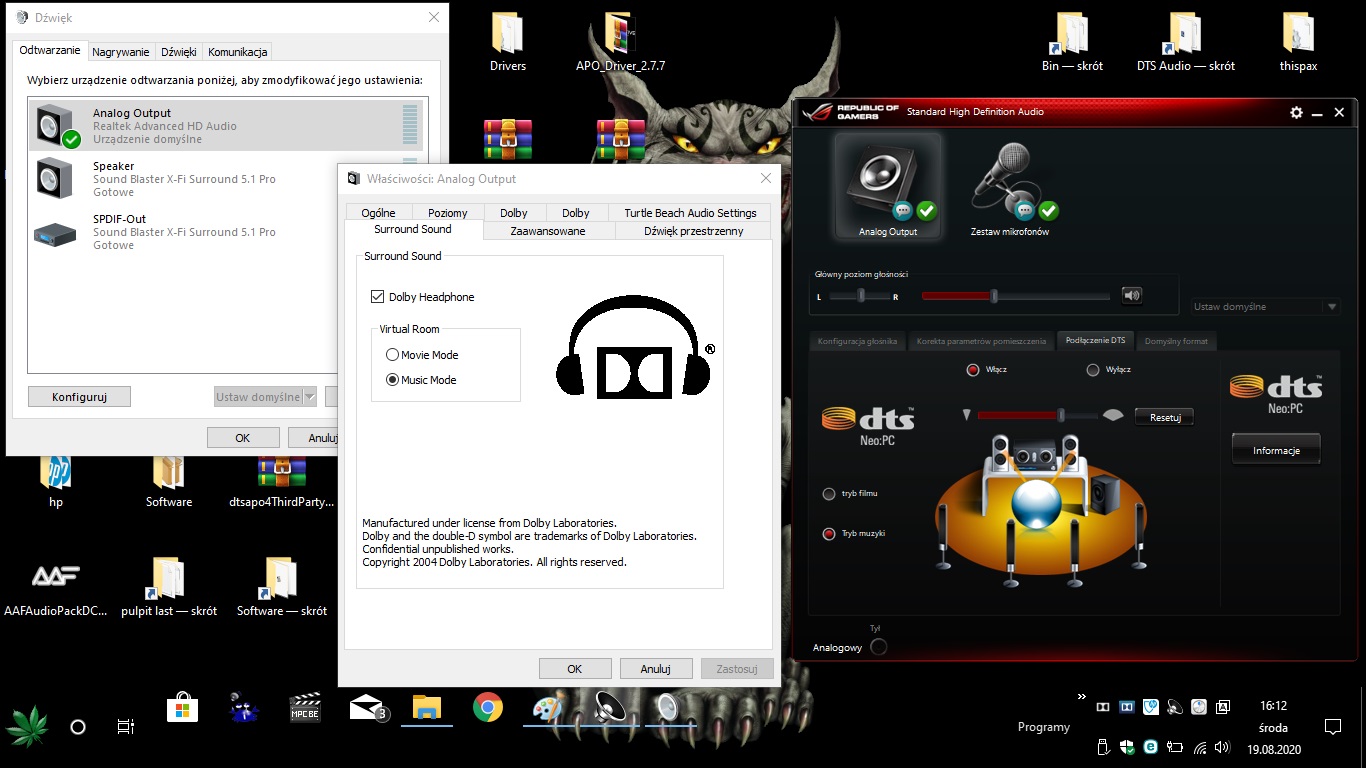Switch to Nagrywanie tab

121,52
